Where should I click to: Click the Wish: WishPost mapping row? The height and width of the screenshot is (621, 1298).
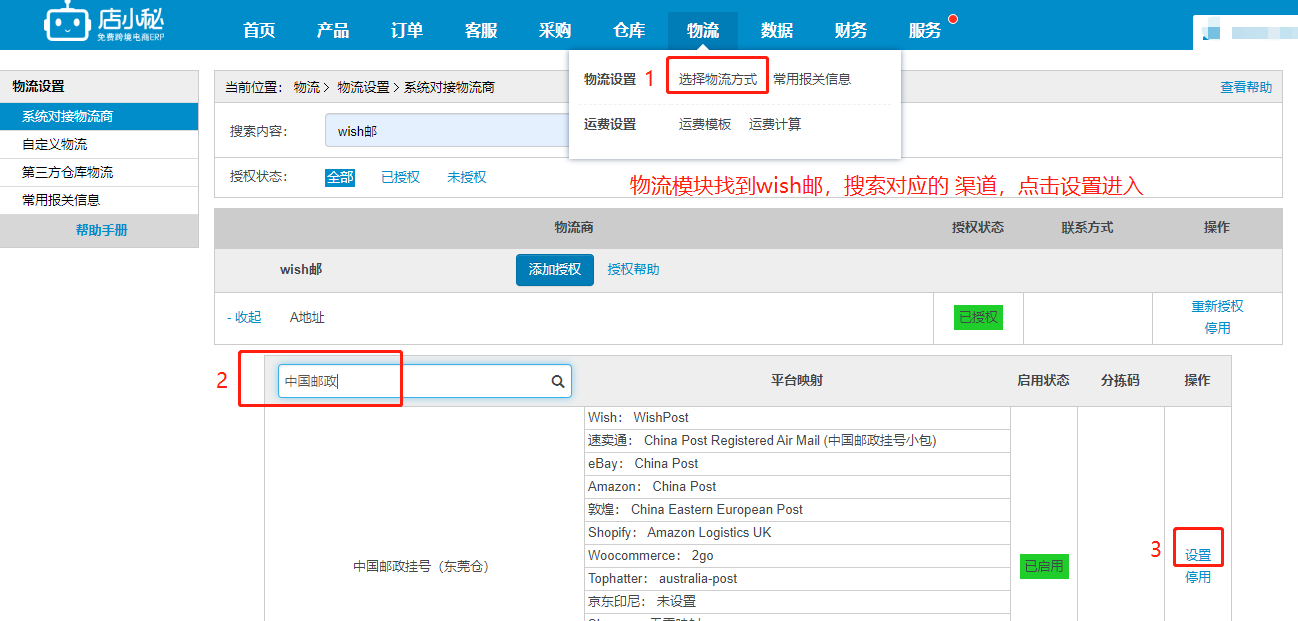click(797, 417)
